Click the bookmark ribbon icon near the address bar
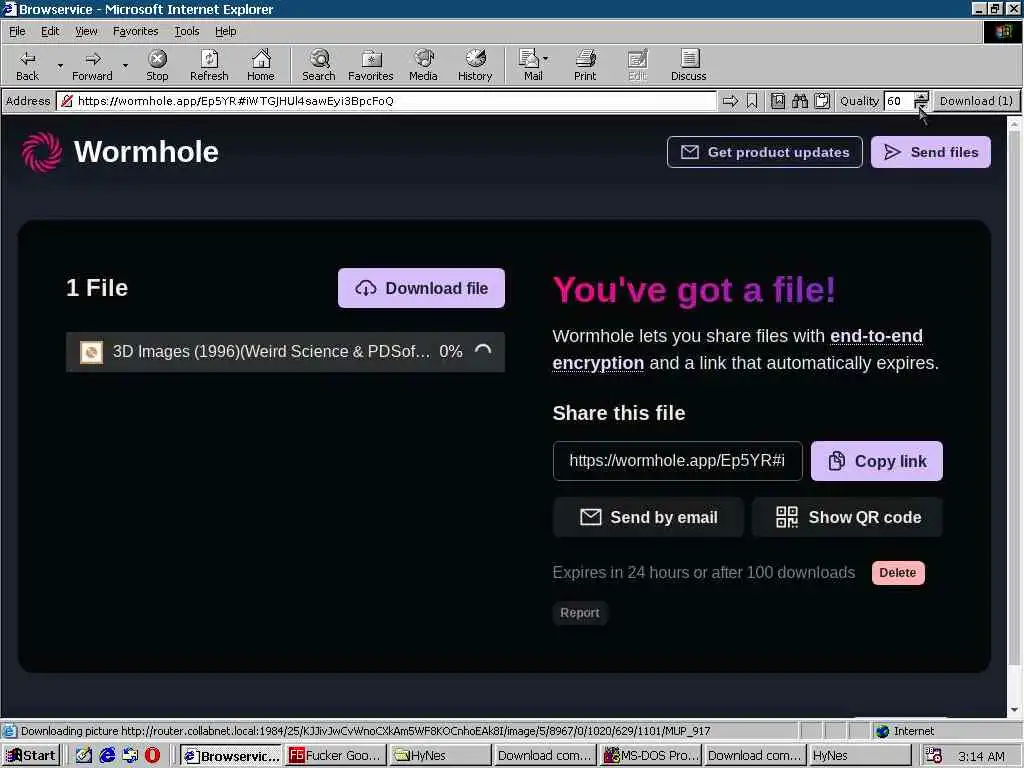This screenshot has height=768, width=1024. [752, 101]
